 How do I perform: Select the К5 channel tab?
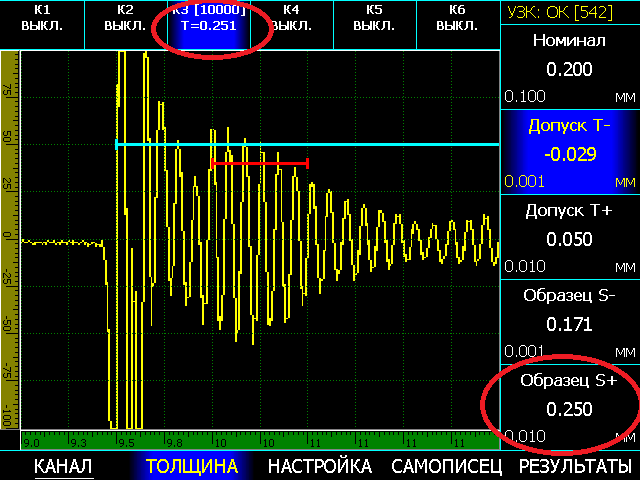[375, 24]
